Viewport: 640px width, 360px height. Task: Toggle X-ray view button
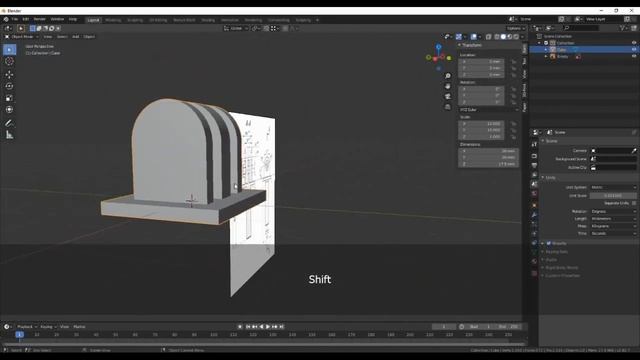489,37
